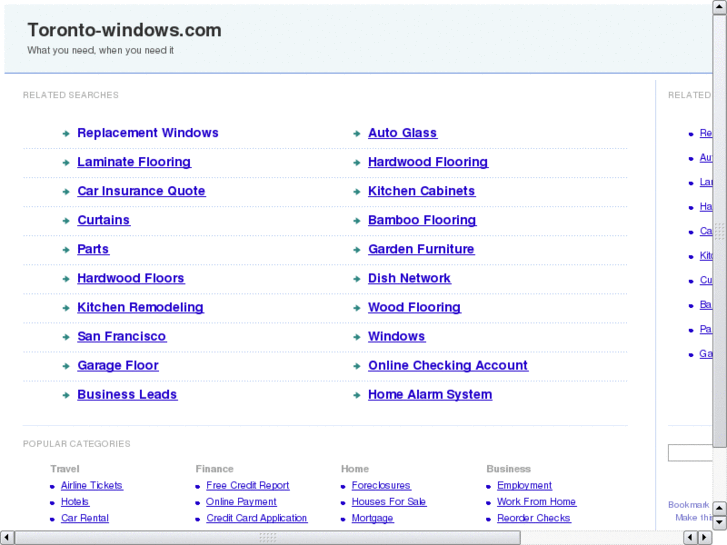Click San Francisco link

[x=121, y=337]
